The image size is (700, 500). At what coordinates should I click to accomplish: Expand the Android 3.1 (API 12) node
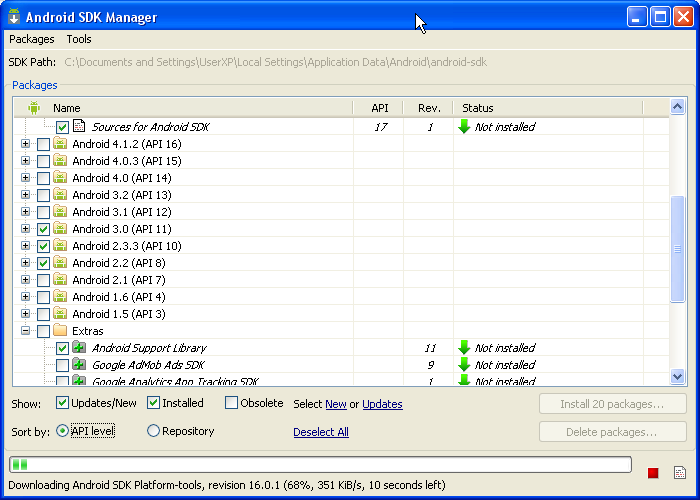25,212
